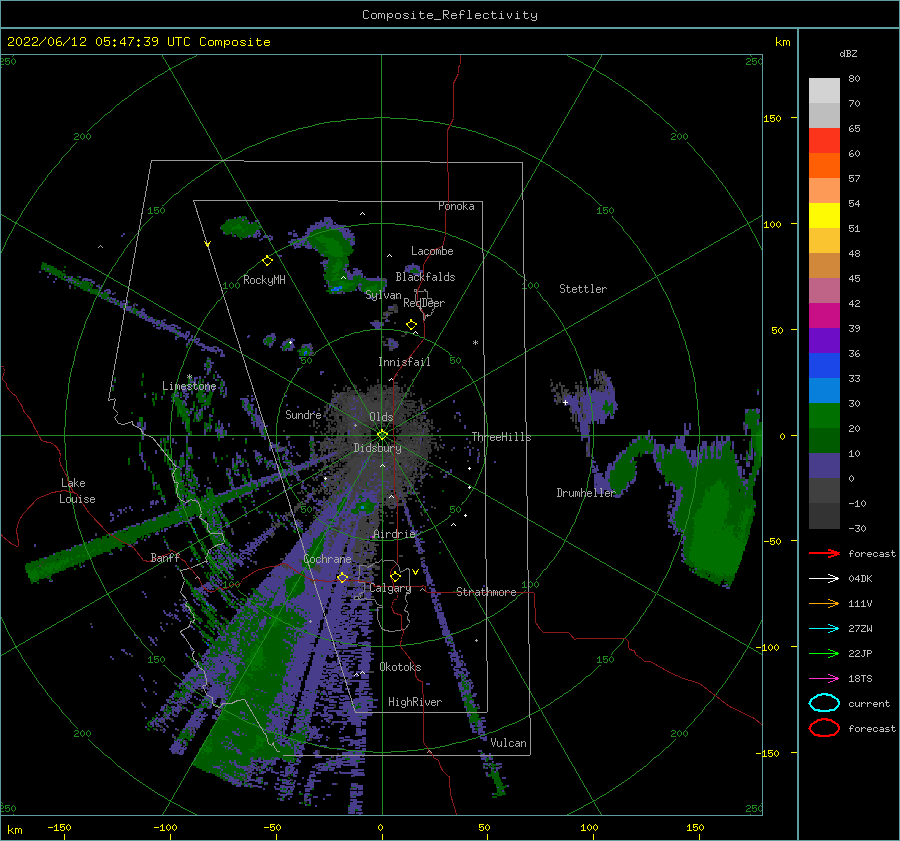Click the dBZ legend heading
Image resolution: width=900 pixels, height=841 pixels.
[x=848, y=53]
